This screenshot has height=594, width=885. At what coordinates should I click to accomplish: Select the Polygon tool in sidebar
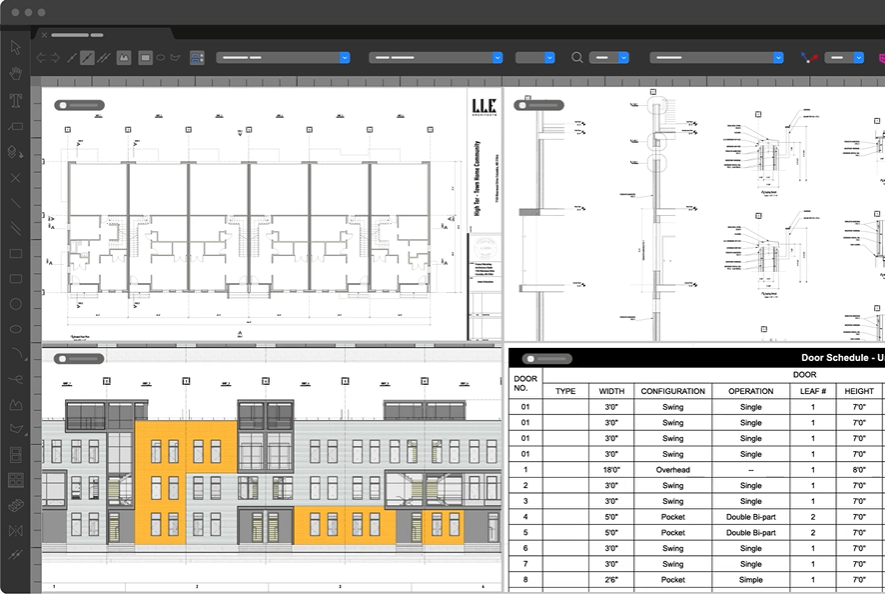[x=16, y=429]
